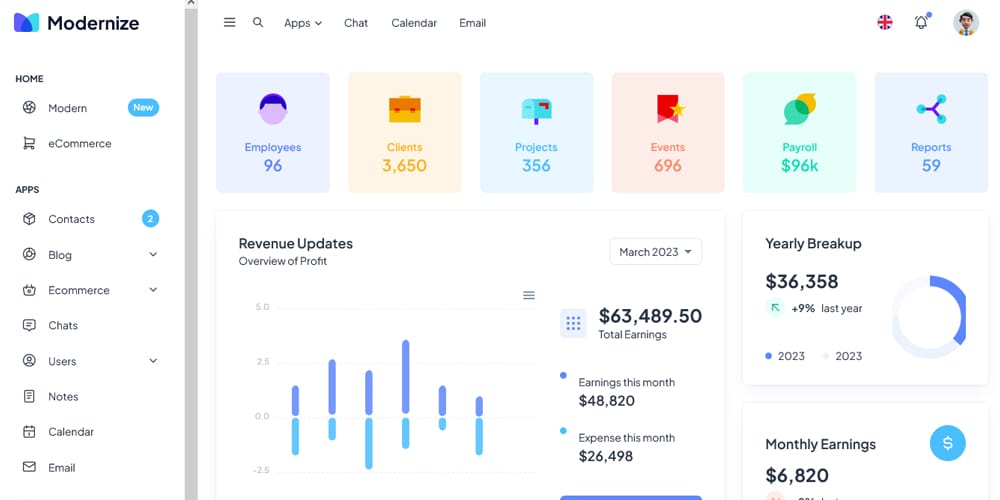Expand the Blog submenu chevron
Image resolution: width=1000 pixels, height=500 pixels.
tap(153, 254)
